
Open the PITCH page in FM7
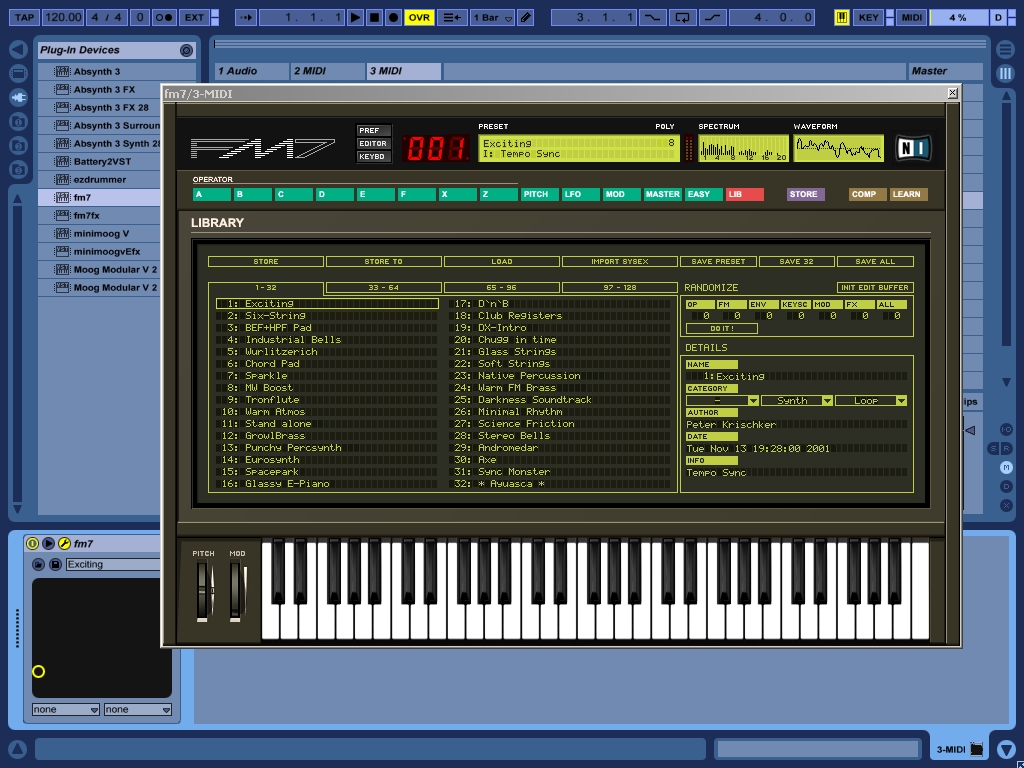tap(540, 195)
